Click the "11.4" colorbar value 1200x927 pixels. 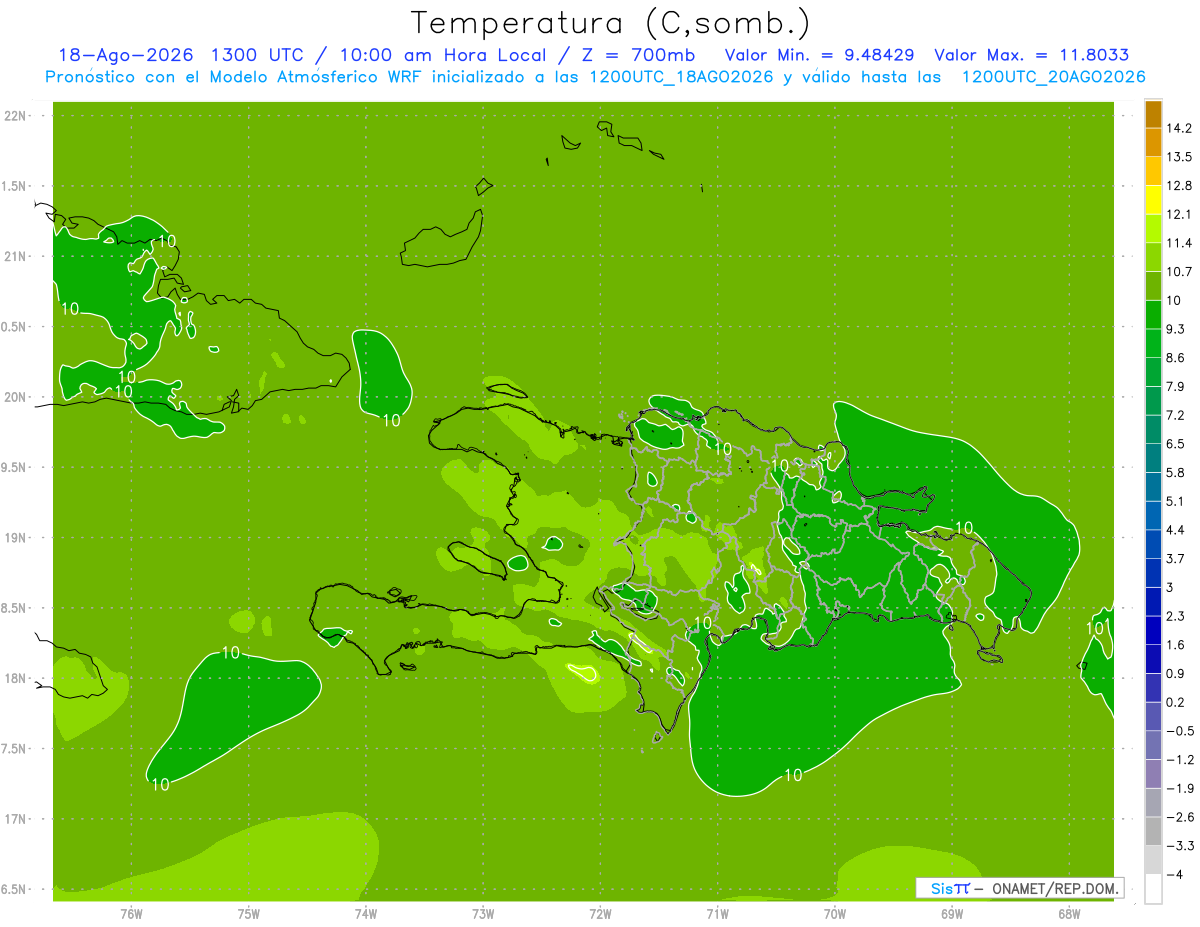(x=1180, y=243)
